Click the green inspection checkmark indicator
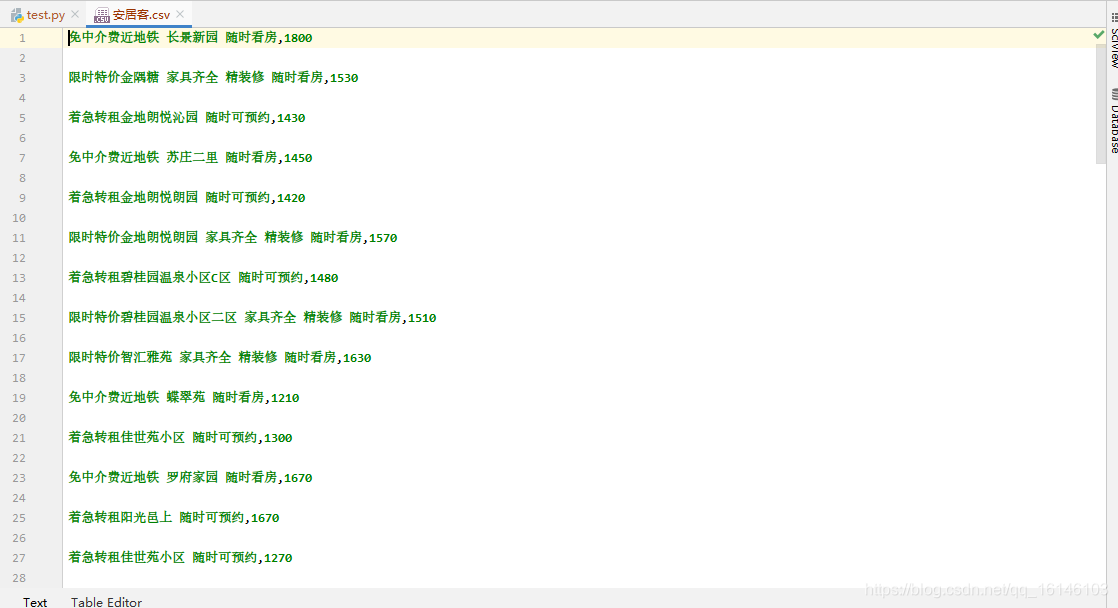1118x608 pixels. click(1098, 35)
